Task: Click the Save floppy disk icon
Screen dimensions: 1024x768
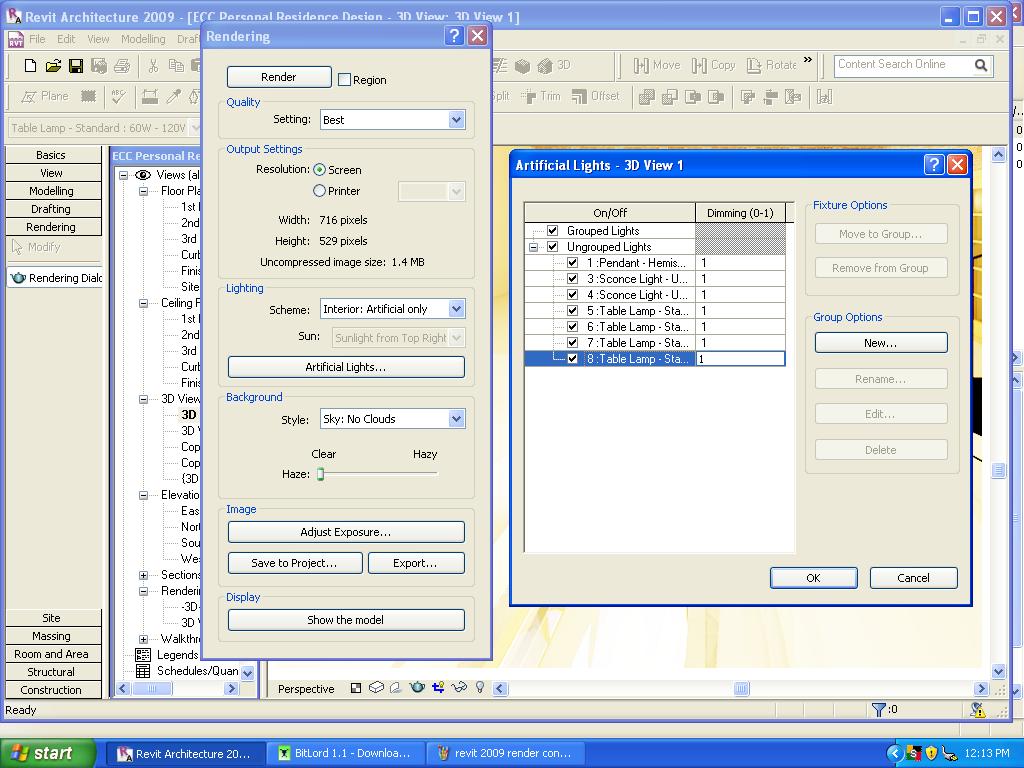Action: 75,66
